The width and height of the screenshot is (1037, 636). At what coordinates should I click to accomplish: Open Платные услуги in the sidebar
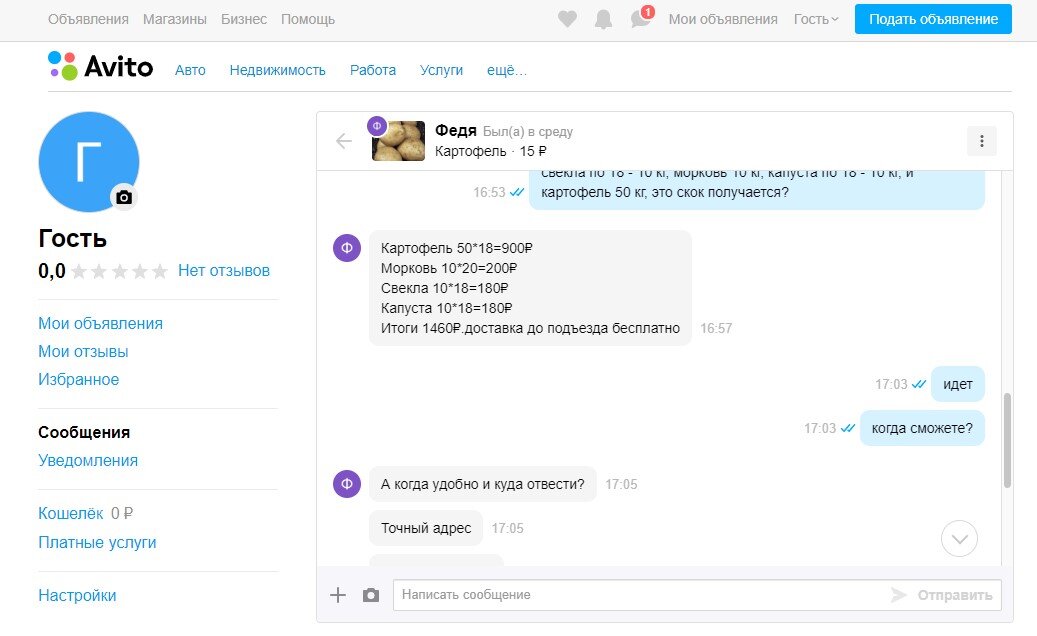(x=97, y=542)
